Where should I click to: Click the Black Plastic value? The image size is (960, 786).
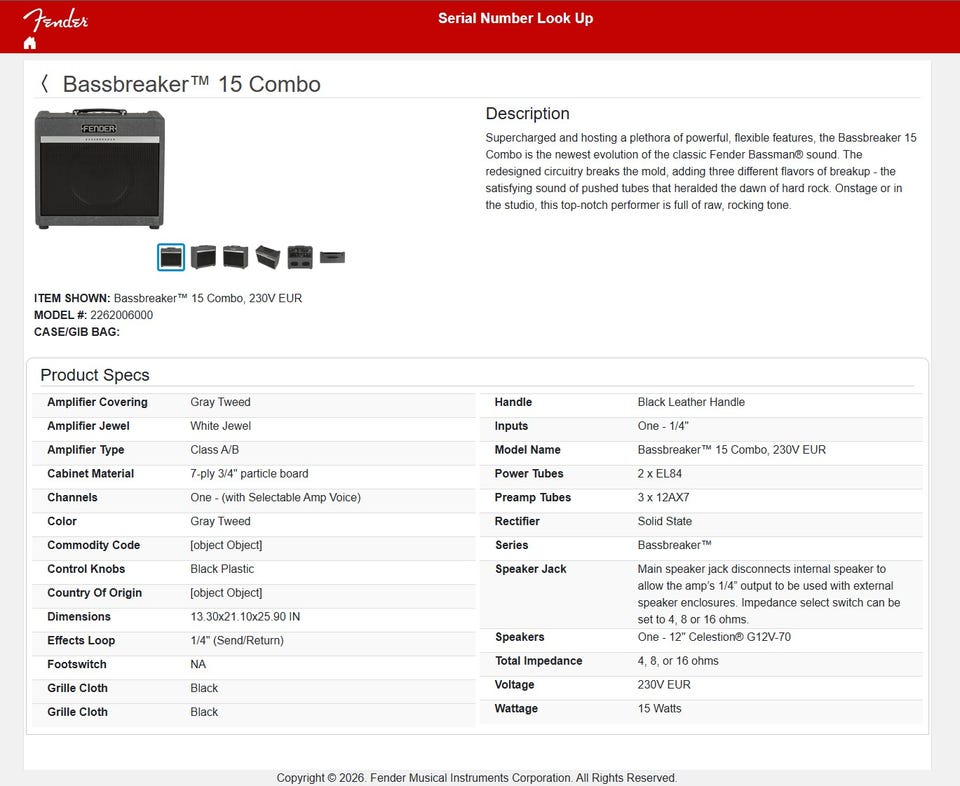coord(222,569)
